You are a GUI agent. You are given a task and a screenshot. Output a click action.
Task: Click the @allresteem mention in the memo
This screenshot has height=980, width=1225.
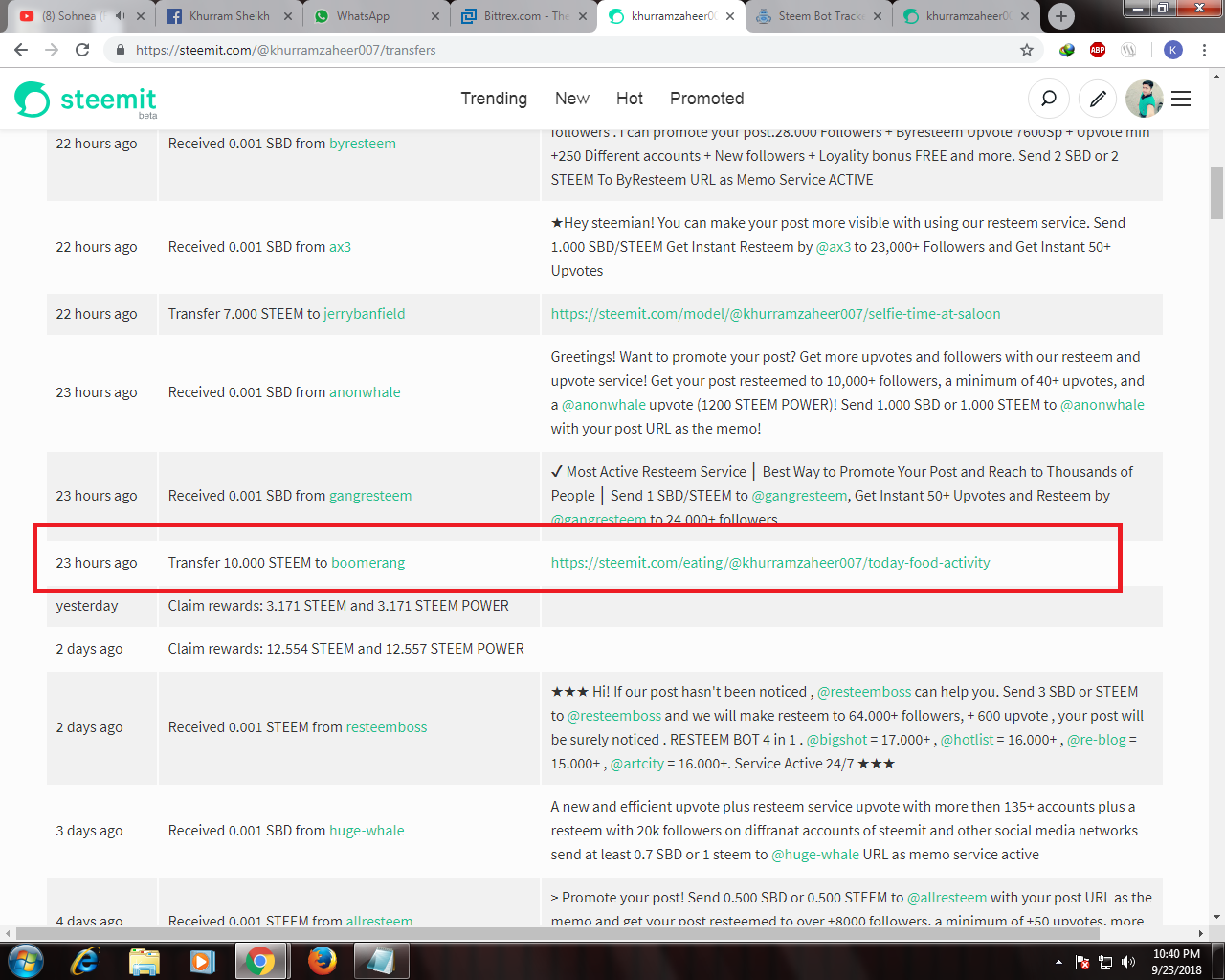[x=947, y=898]
